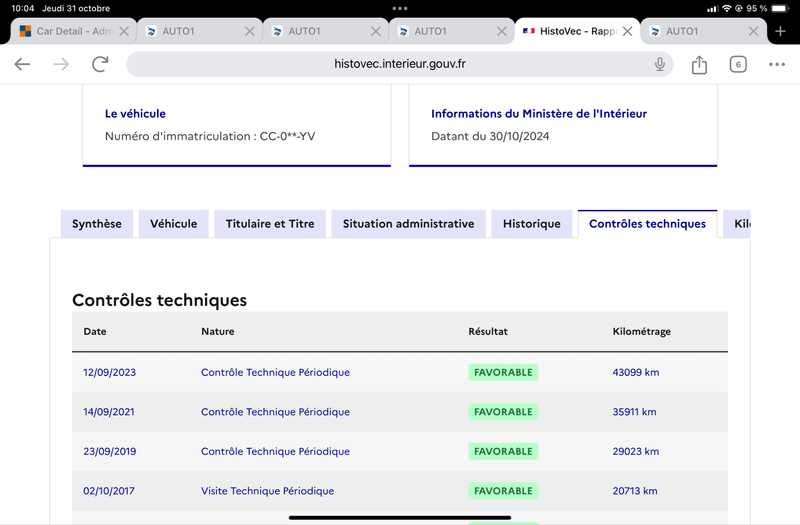Click the histovec.interieur.gouv.fr address field
Viewport: 800px width, 525px height.
coord(399,64)
